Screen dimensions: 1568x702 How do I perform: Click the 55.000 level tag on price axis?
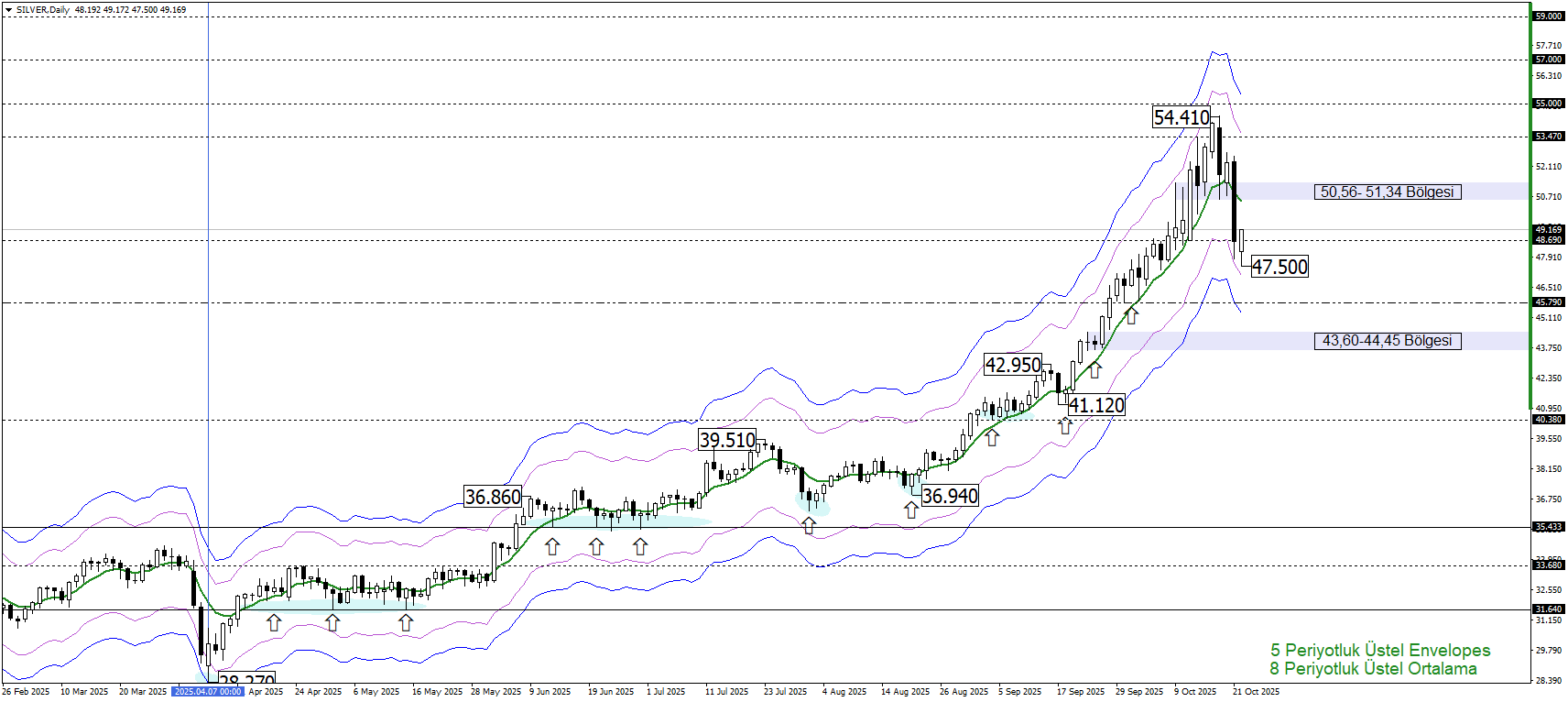coord(1549,104)
